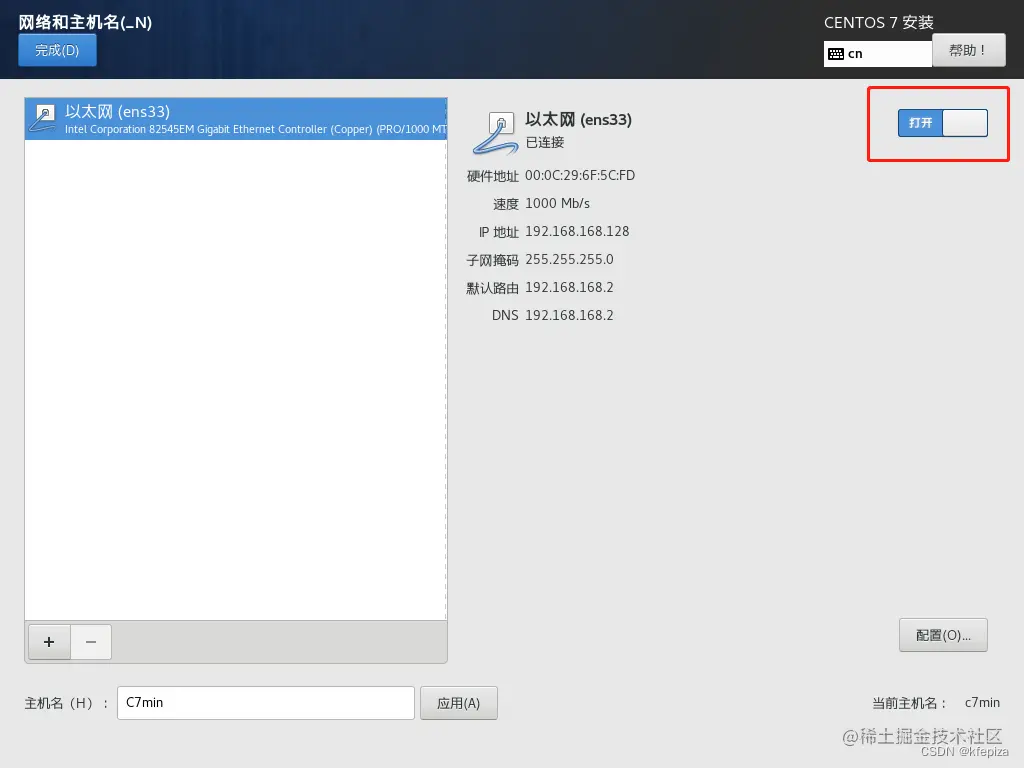Screen dimensions: 1024x768
Task: Apply the hostname with 应用(A) button
Action: click(x=458, y=703)
